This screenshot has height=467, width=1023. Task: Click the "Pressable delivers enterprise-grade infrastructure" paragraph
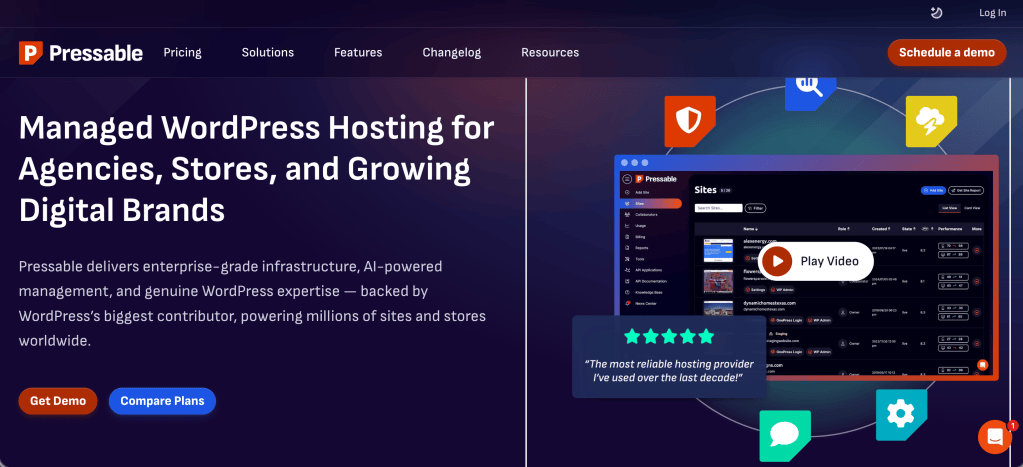(x=252, y=304)
